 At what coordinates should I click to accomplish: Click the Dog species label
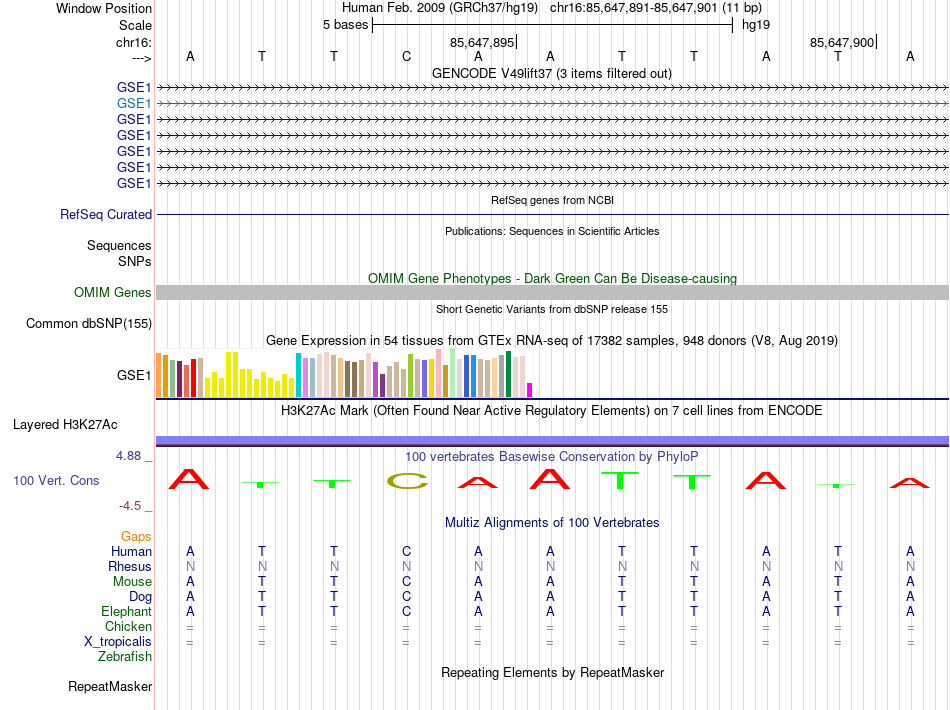140,597
